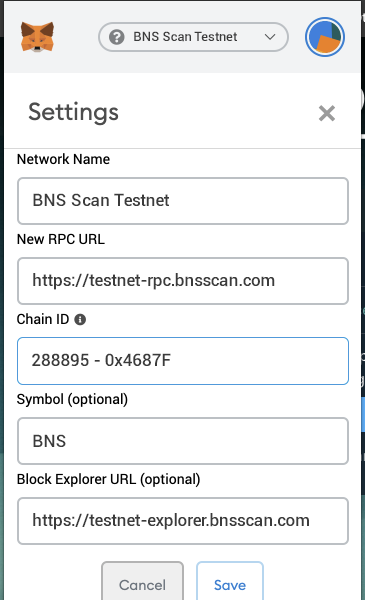Click the question mark network icon

[116, 37]
